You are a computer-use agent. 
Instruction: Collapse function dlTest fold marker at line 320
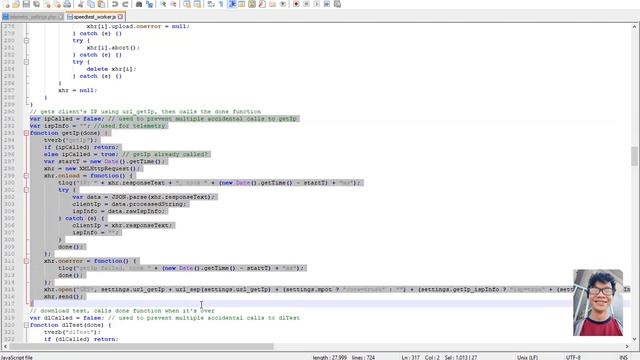click(x=26, y=325)
